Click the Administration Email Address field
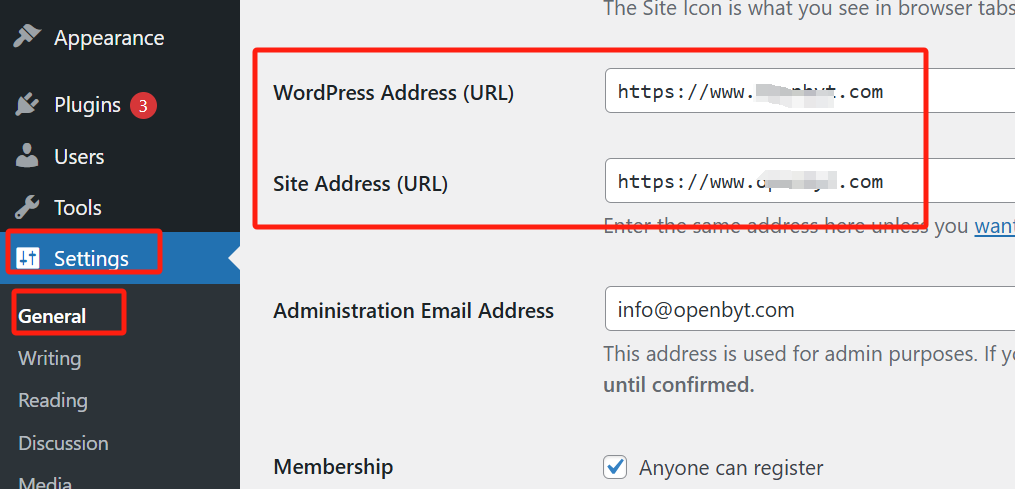1015x489 pixels. click(810, 310)
